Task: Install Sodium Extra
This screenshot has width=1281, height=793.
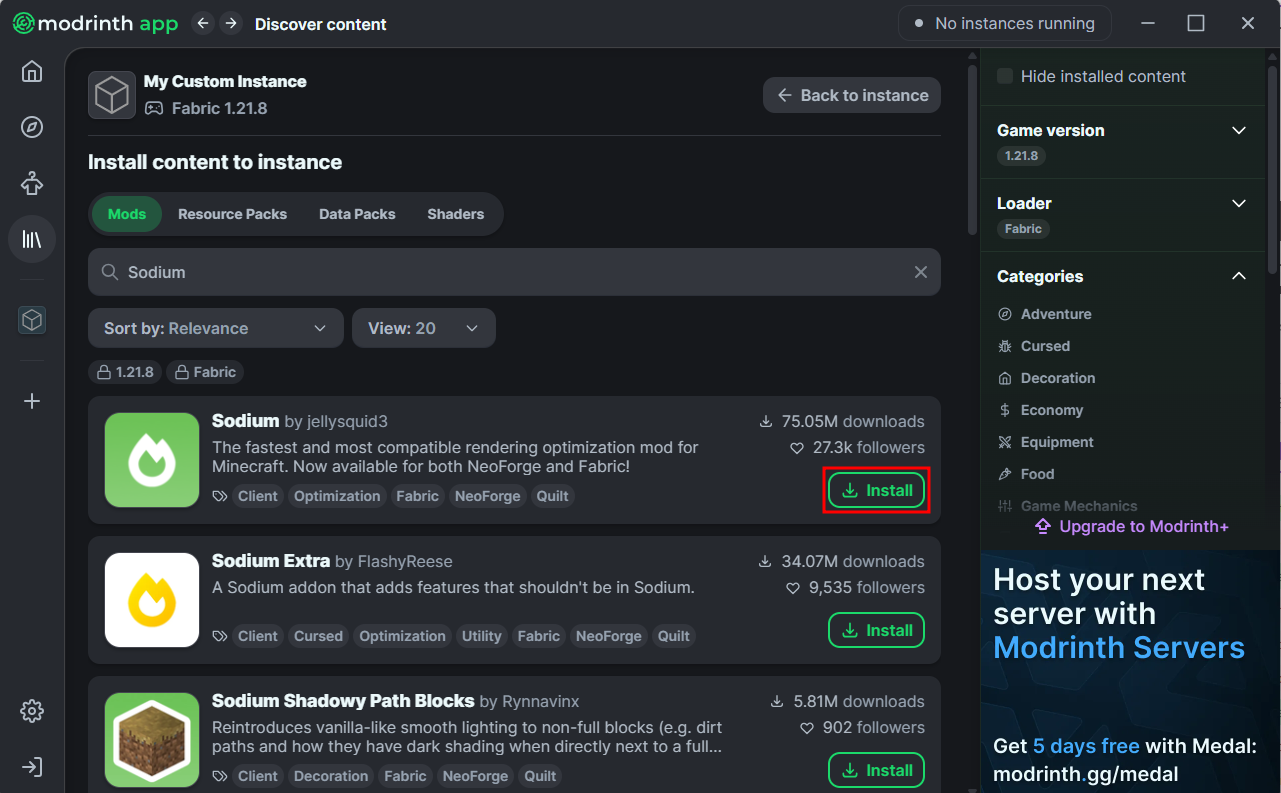Action: (876, 630)
